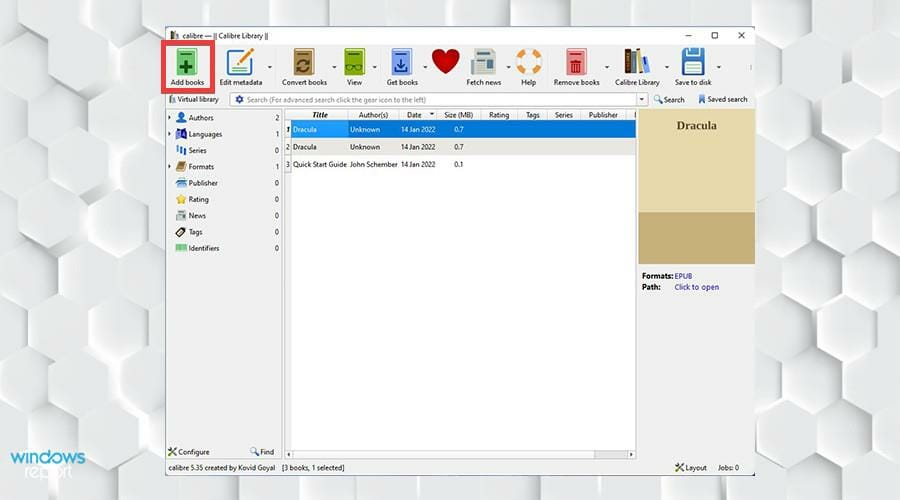The height and width of the screenshot is (500, 900).
Task: Open the Layout button in status bar
Action: (691, 468)
